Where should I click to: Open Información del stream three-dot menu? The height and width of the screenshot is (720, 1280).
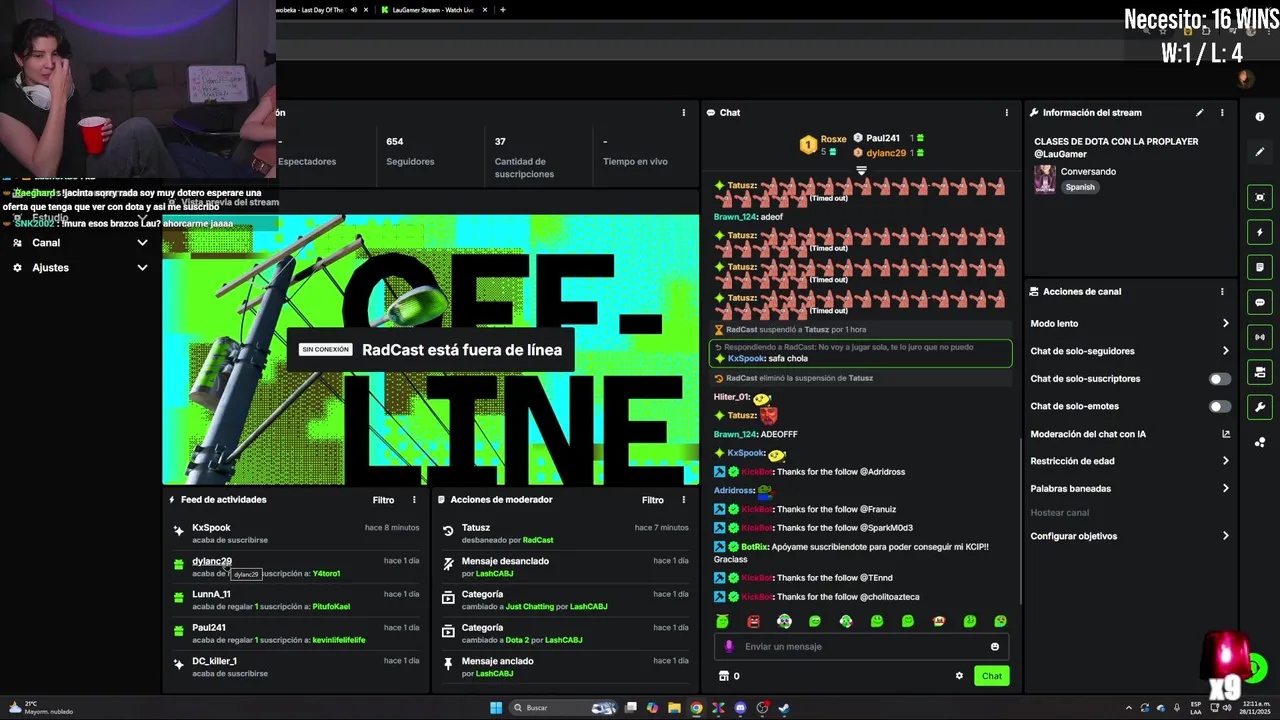1222,113
